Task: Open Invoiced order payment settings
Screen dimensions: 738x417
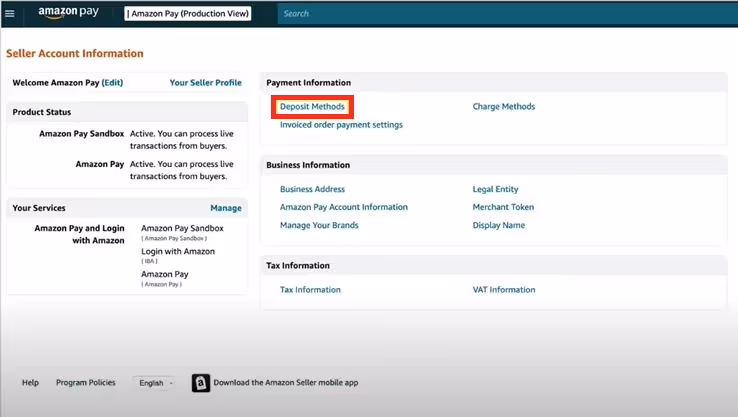Action: (x=341, y=125)
